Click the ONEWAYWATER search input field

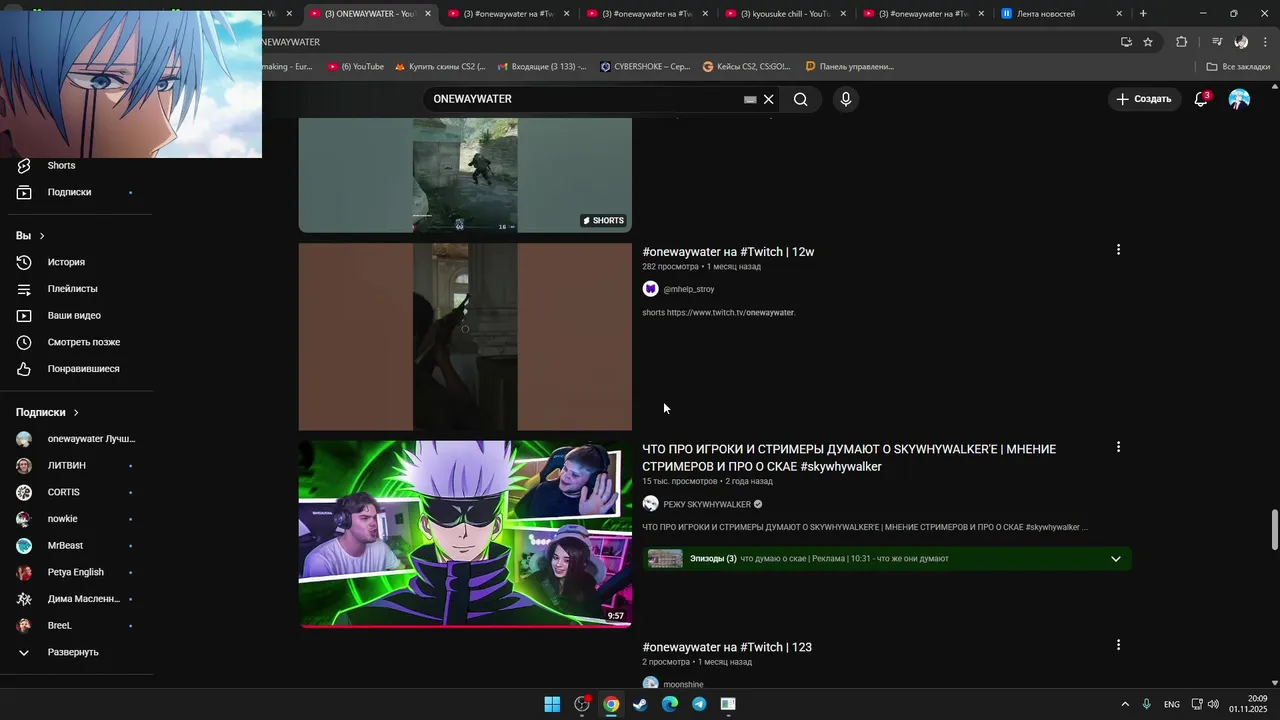[x=585, y=99]
